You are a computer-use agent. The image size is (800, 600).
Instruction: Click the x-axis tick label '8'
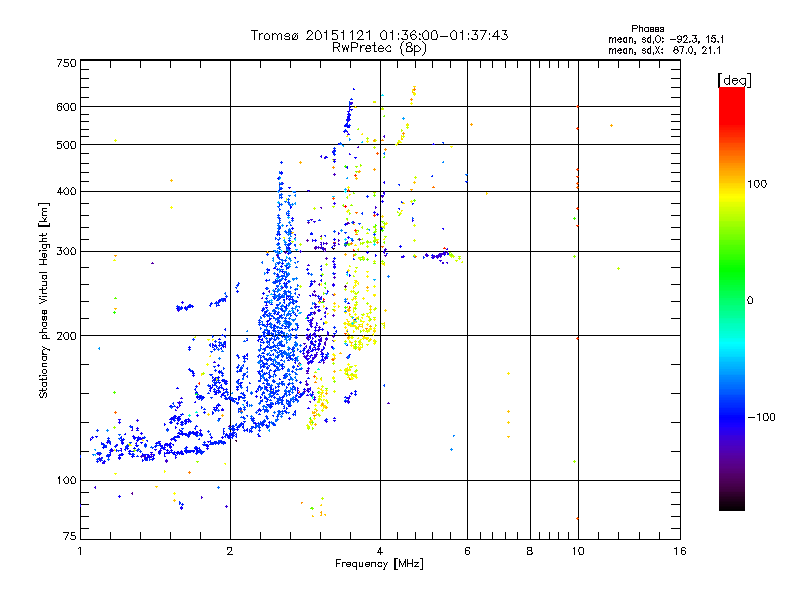click(530, 551)
